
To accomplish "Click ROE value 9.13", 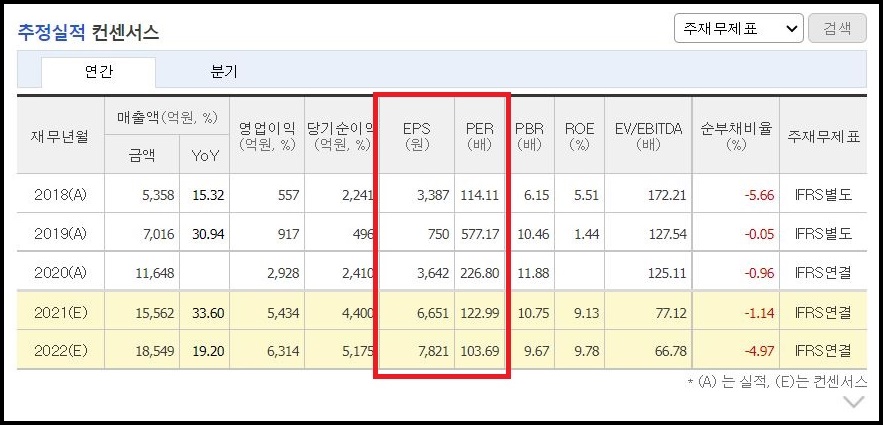I will coord(586,313).
